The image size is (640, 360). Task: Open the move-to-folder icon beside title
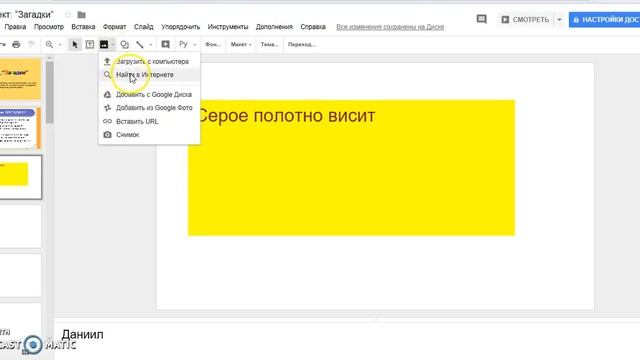(82, 15)
